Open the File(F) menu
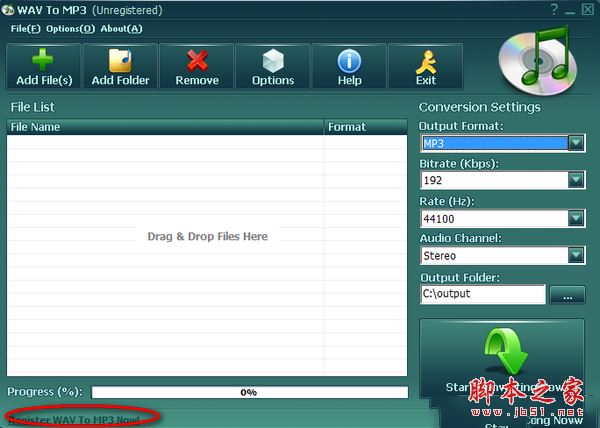The width and height of the screenshot is (600, 428). click(25, 29)
